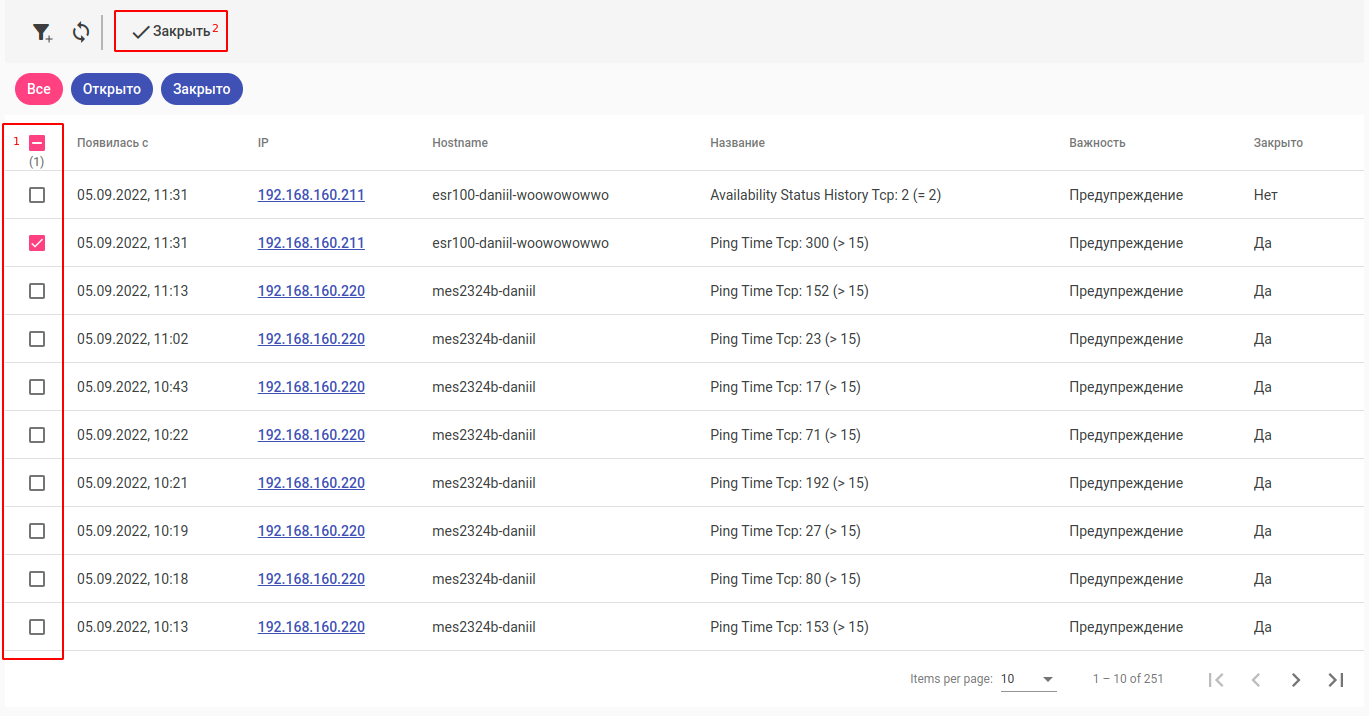The width and height of the screenshot is (1369, 716).
Task: Click the Важность column header
Action: point(1097,143)
